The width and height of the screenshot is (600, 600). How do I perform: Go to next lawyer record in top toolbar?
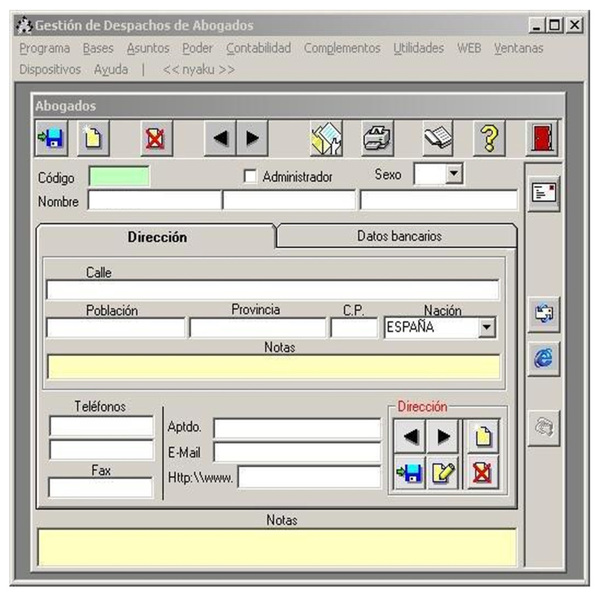point(252,138)
